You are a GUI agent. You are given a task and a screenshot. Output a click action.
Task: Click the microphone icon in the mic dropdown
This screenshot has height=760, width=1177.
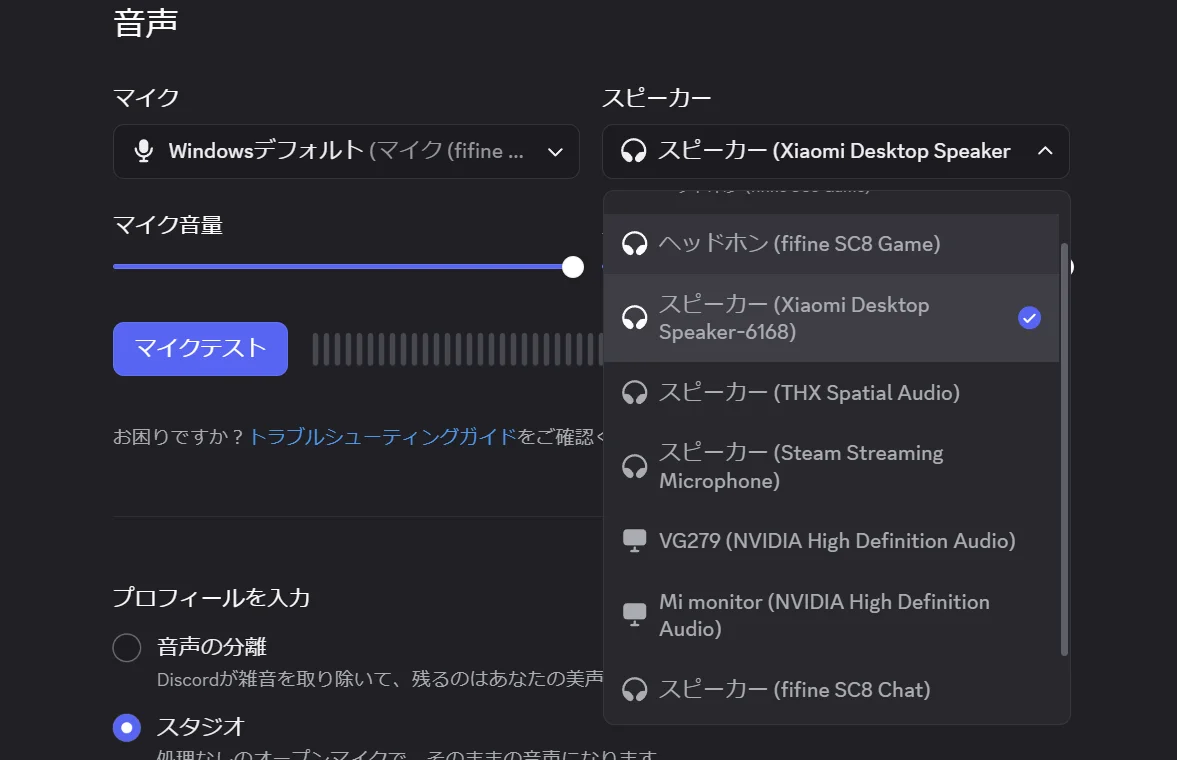(143, 151)
